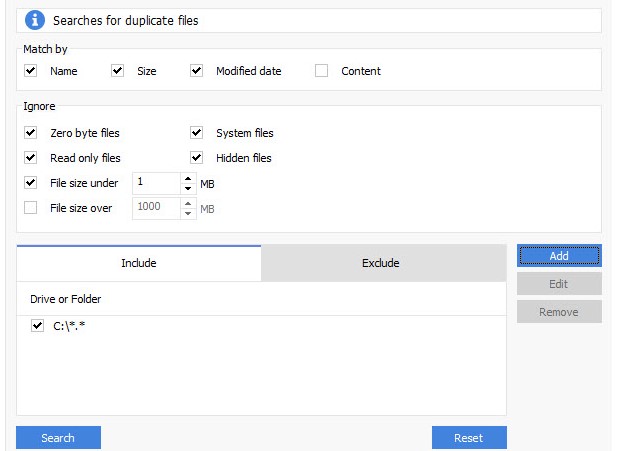This screenshot has width=632, height=451.
Task: Increase File size under with up arrow
Action: pos(188,179)
